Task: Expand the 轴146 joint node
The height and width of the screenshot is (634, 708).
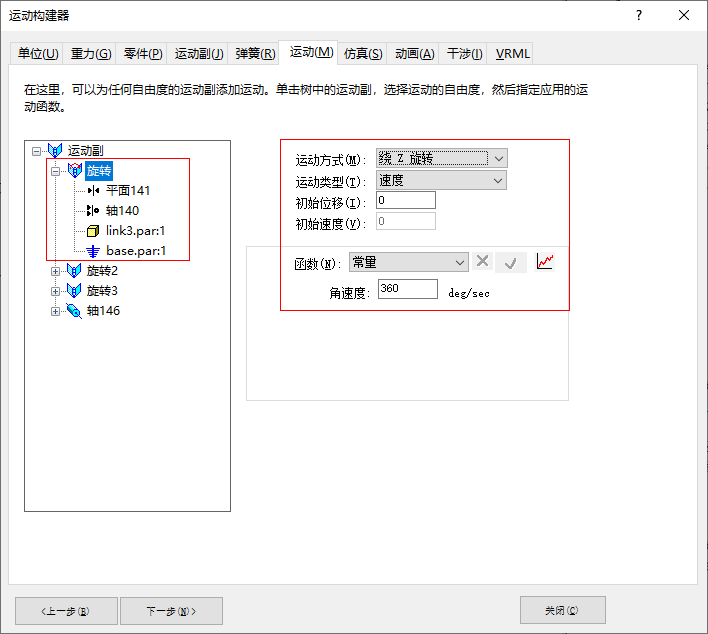Action: click(56, 311)
